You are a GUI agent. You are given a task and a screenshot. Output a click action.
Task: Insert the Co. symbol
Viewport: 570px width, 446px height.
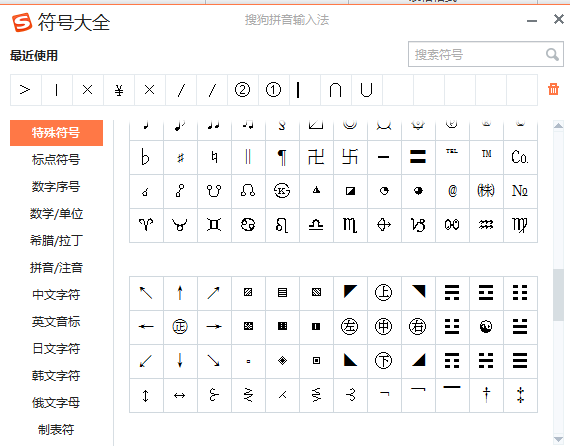520,157
